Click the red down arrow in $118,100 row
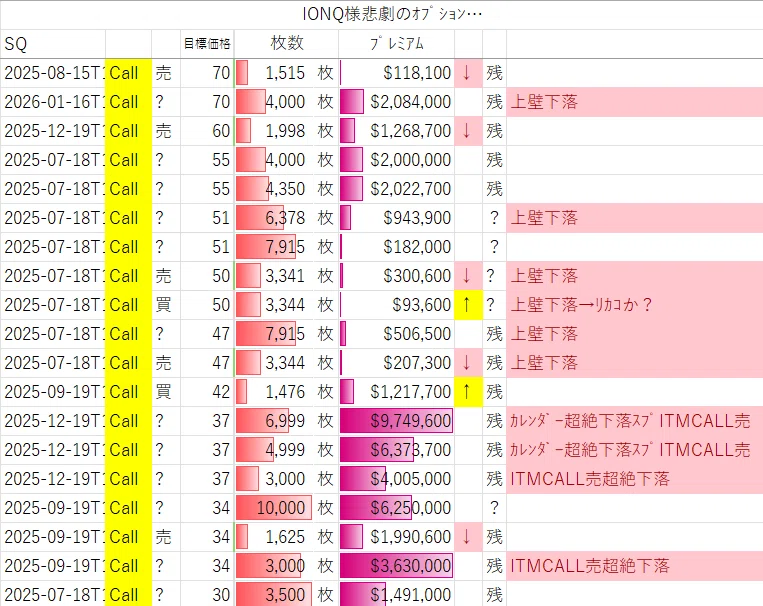Viewport: 763px width, 606px height. (x=468, y=73)
